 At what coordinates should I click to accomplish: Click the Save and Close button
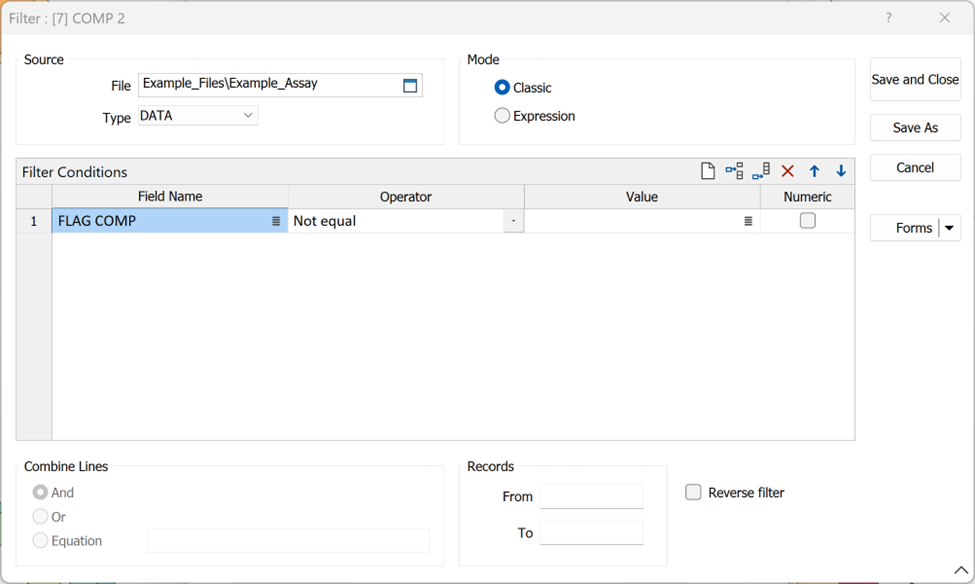pos(915,80)
